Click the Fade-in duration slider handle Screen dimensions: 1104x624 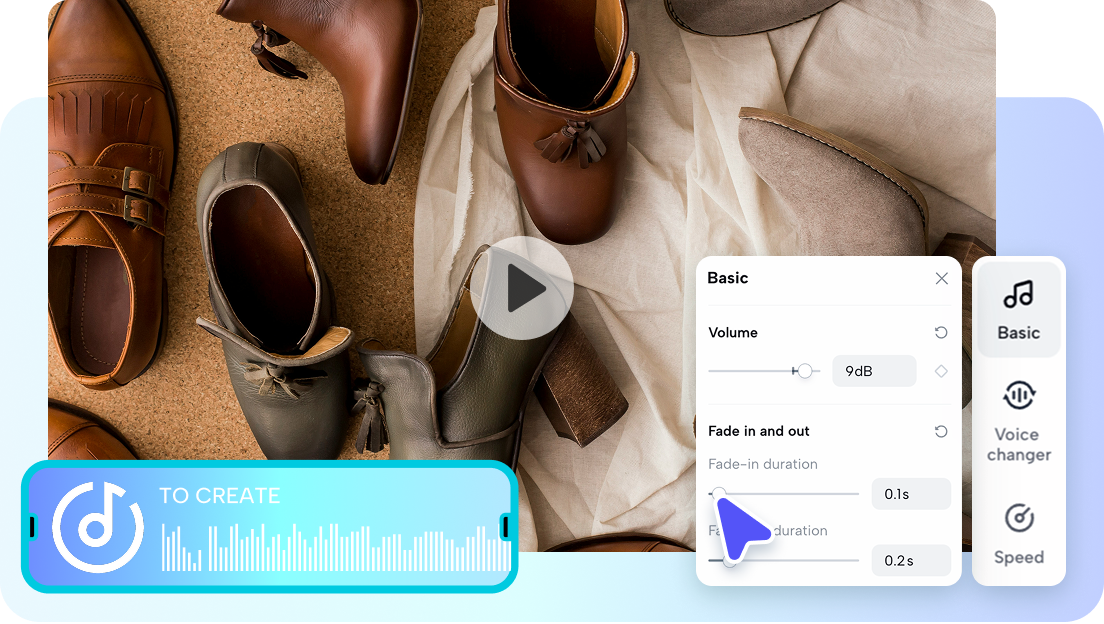tap(719, 493)
